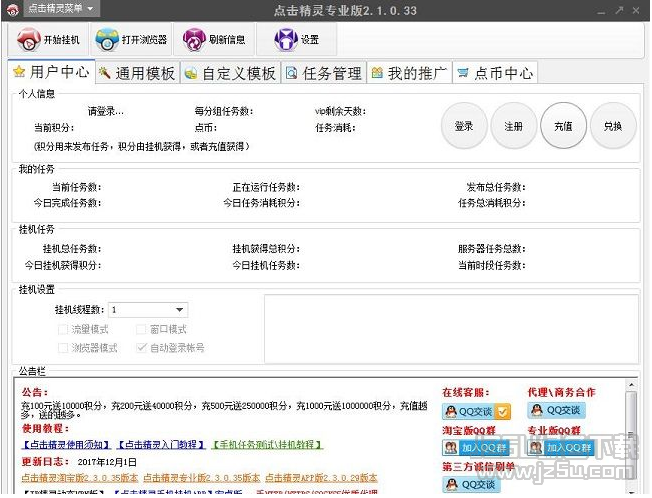Click 加入QQ群 under 淘宝版QQ群

pos(476,448)
